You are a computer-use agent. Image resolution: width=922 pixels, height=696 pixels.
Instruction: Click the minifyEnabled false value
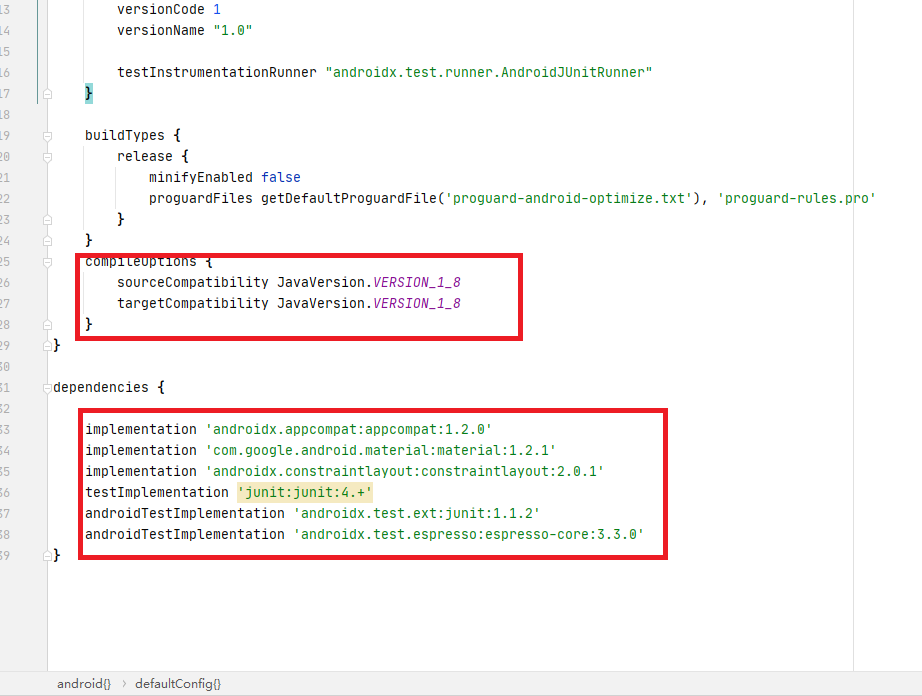pyautogui.click(x=280, y=178)
